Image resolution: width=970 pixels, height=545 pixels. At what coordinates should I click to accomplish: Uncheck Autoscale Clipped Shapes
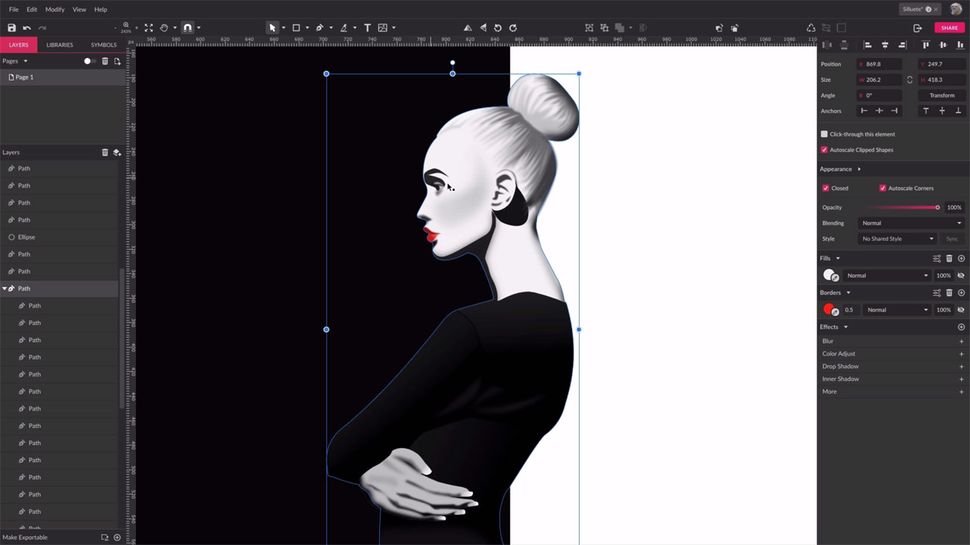(x=824, y=150)
